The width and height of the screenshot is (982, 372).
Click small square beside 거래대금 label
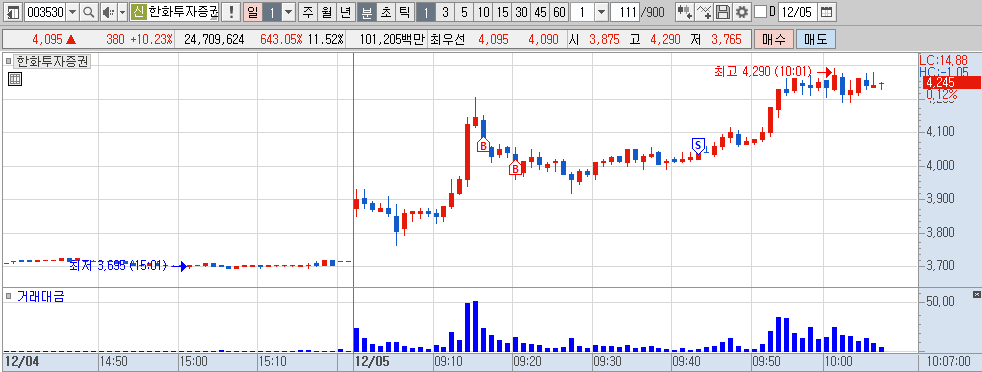coord(9,296)
